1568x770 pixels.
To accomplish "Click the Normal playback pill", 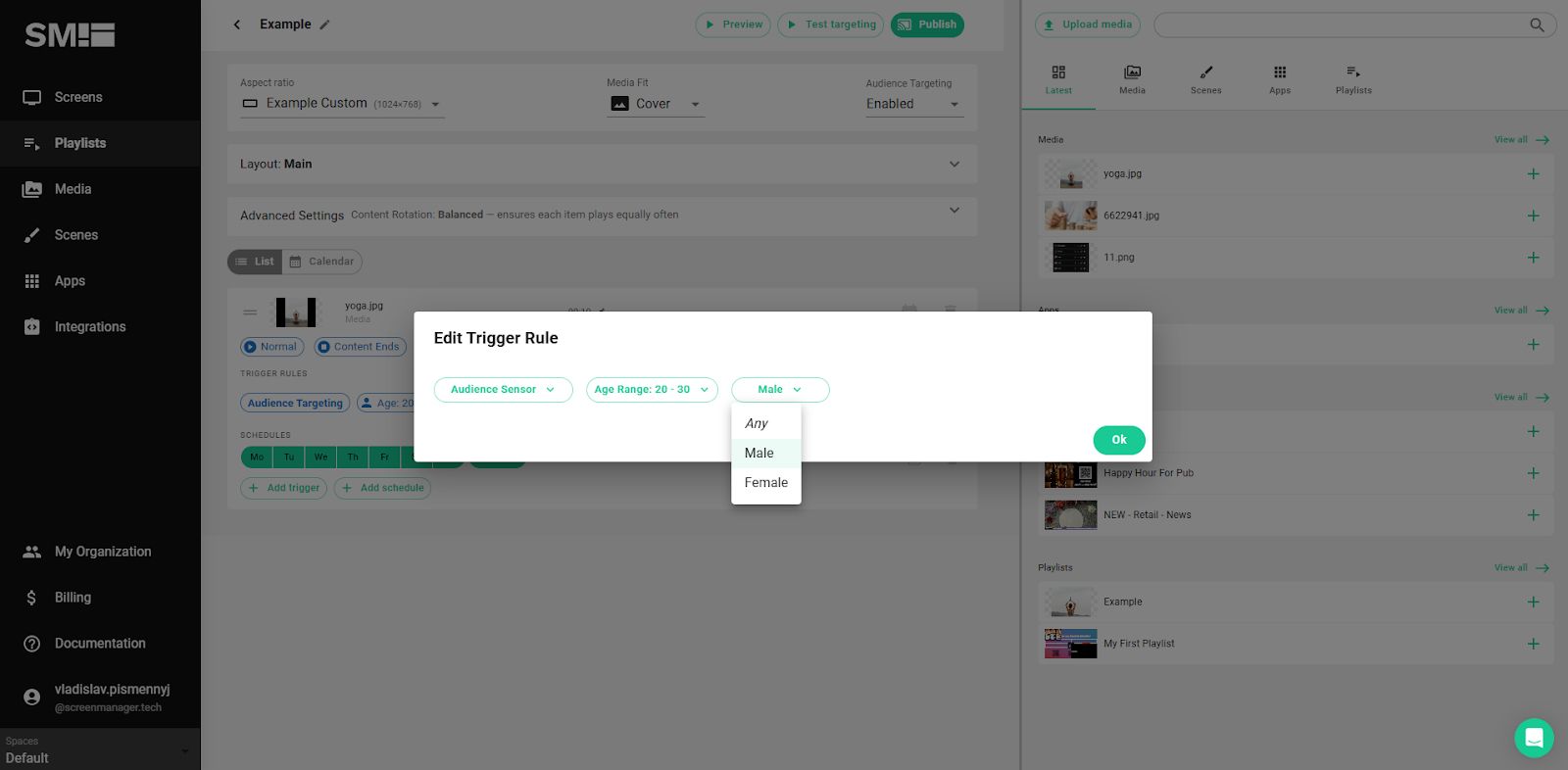I will (x=271, y=347).
